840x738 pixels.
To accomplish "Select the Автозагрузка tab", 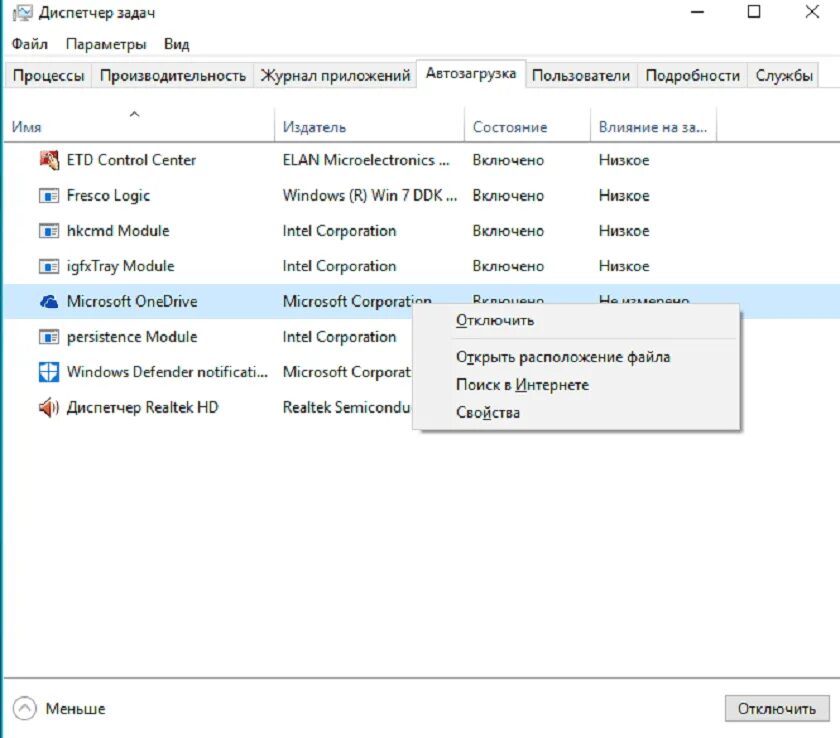I will click(471, 73).
